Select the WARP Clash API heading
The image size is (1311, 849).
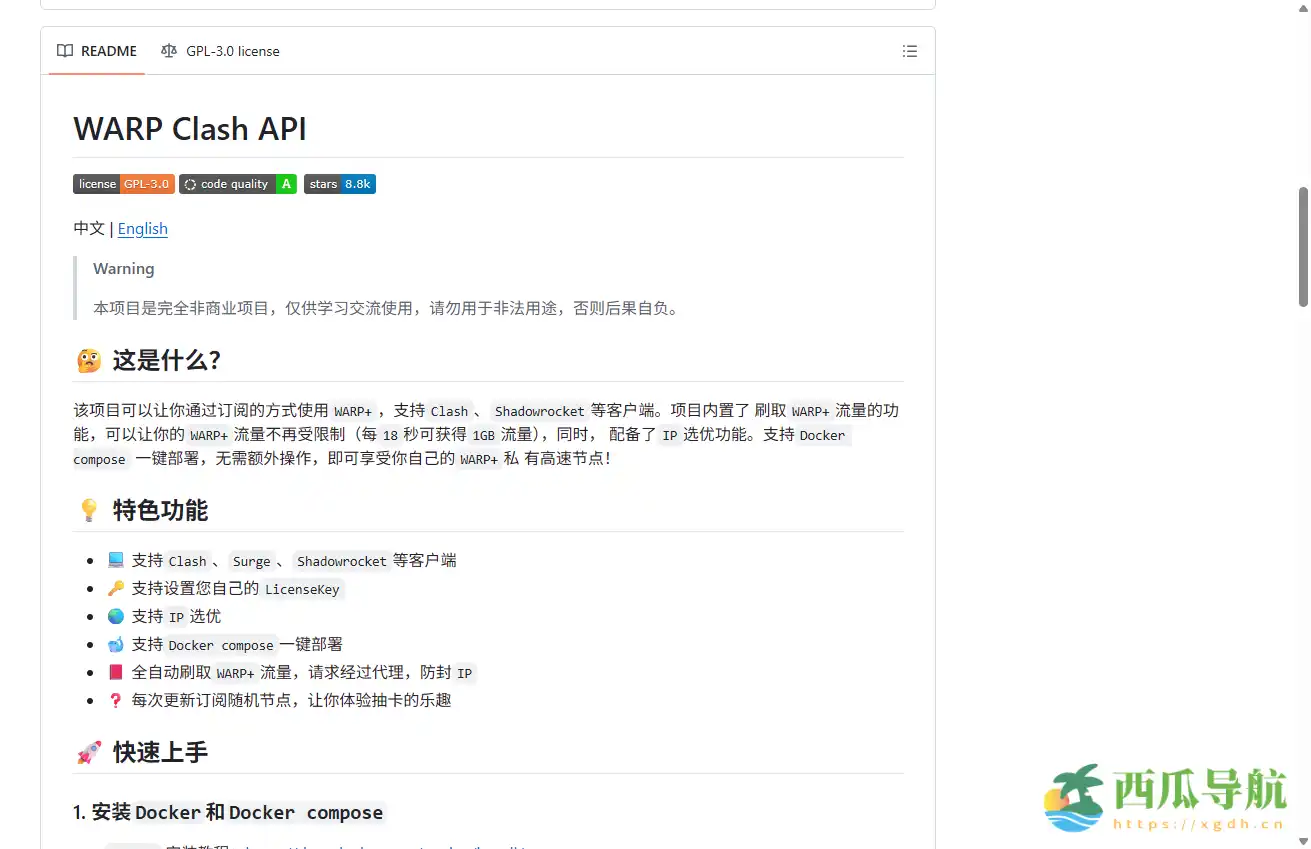tap(190, 128)
